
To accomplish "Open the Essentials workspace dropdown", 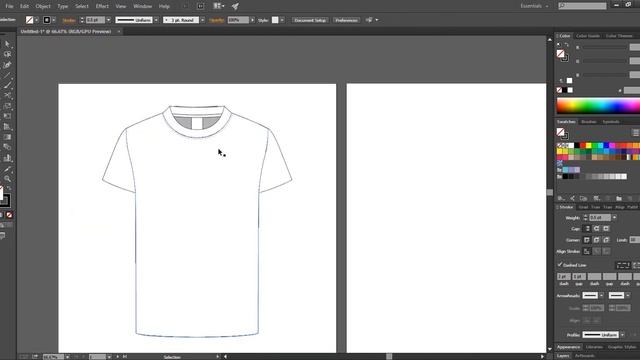I will click(x=534, y=6).
